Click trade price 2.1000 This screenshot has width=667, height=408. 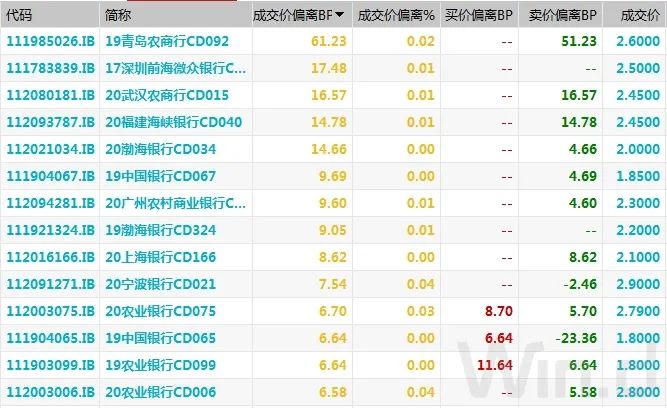tap(638, 257)
